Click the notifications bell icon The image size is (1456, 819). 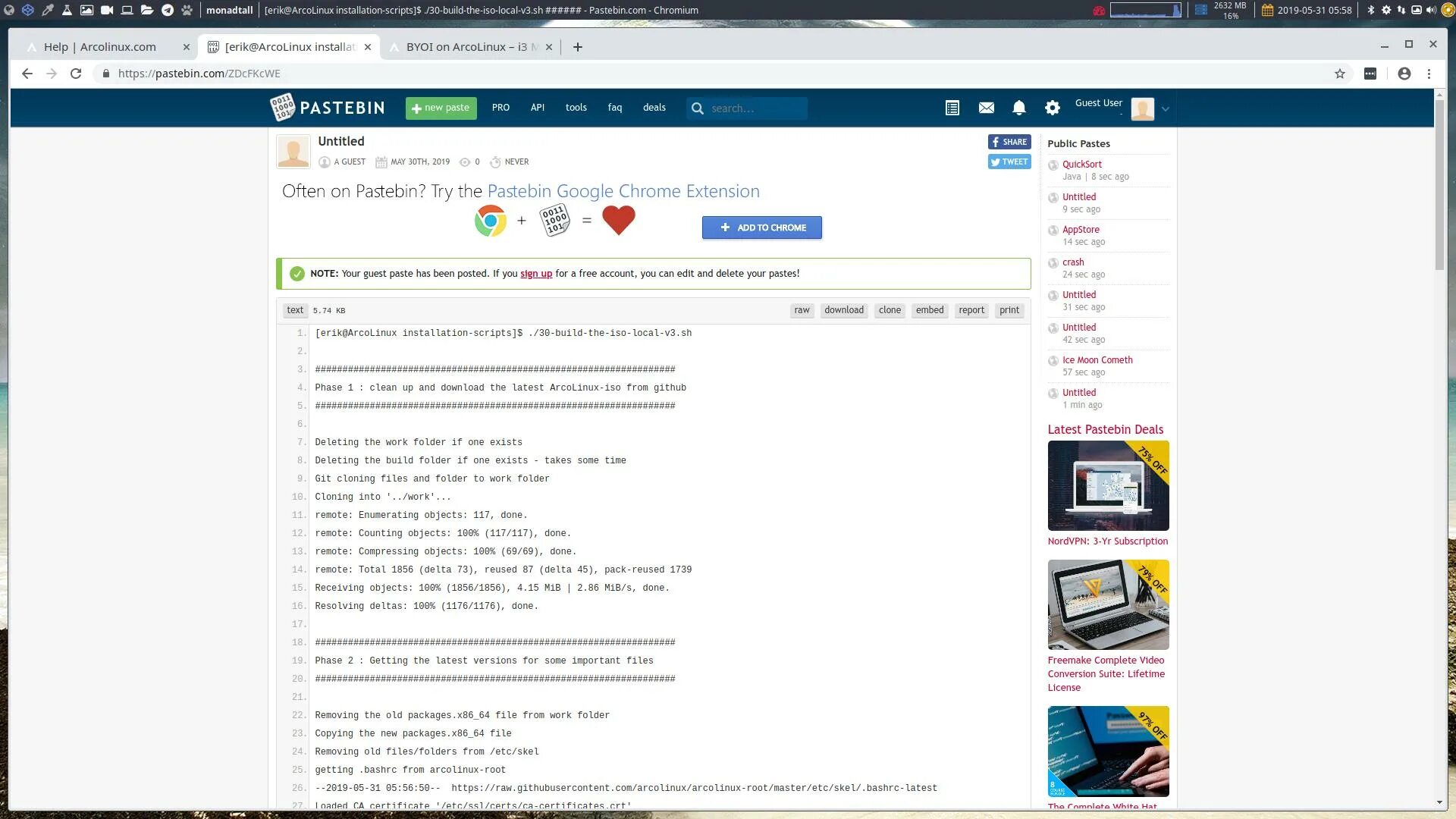[x=1018, y=108]
